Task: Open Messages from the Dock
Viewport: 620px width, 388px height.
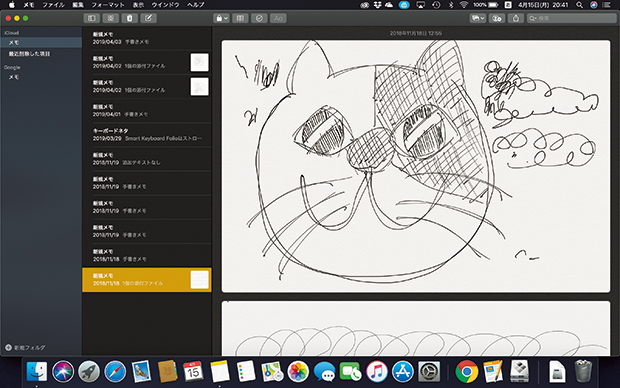Action: point(324,372)
